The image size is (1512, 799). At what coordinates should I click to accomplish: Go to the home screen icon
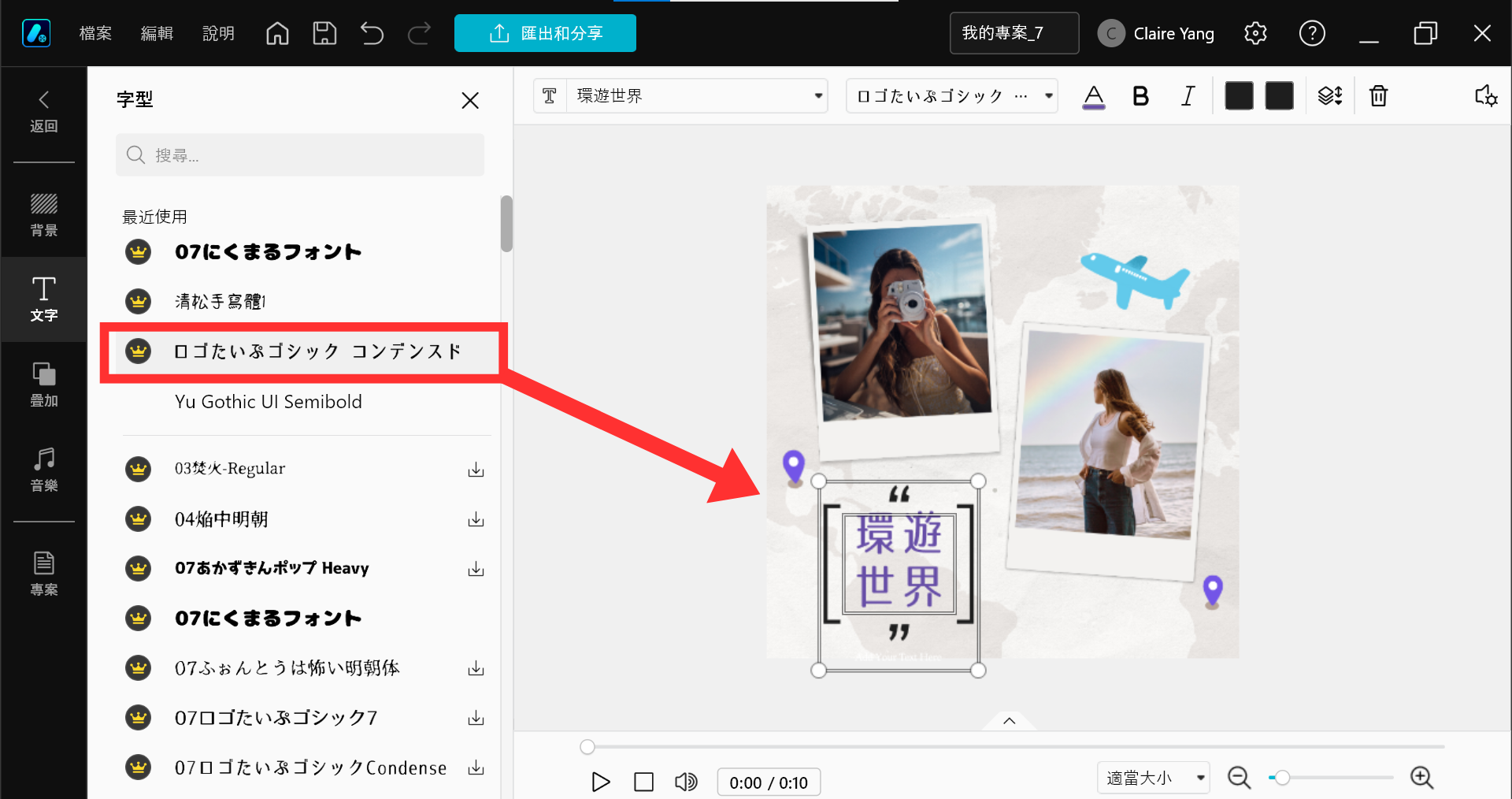tap(277, 33)
